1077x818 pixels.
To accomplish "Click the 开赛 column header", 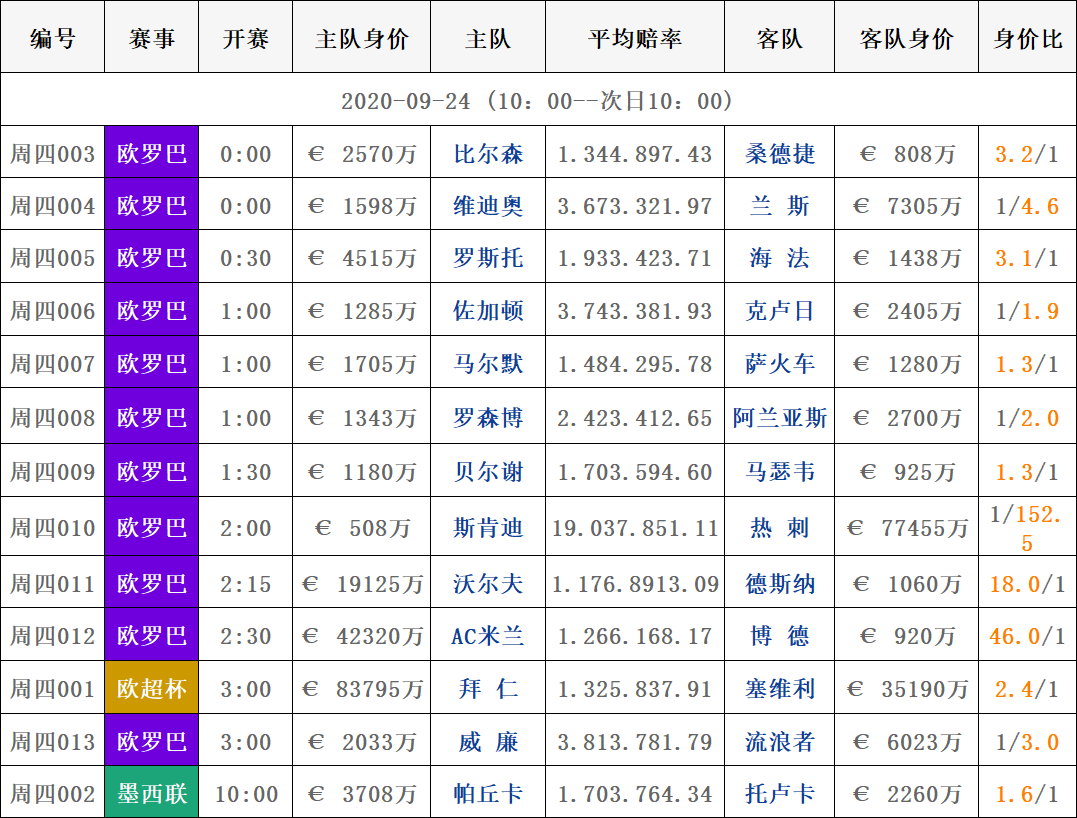I will pyautogui.click(x=245, y=39).
